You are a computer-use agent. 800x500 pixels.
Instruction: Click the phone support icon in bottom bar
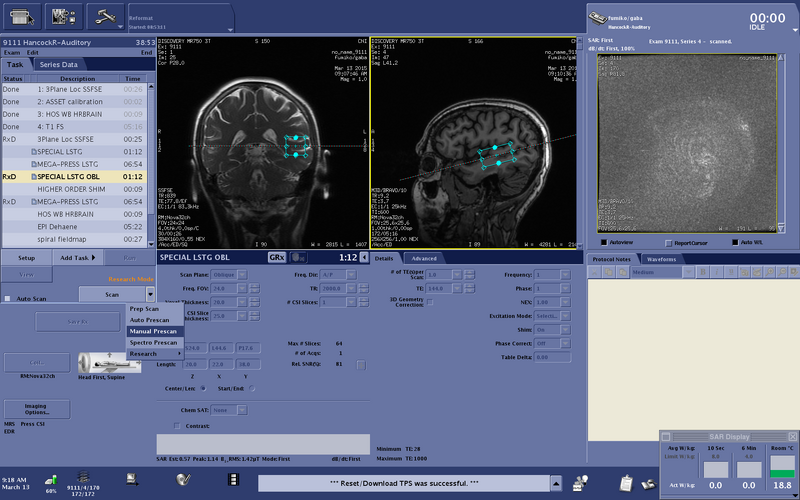[x=648, y=484]
